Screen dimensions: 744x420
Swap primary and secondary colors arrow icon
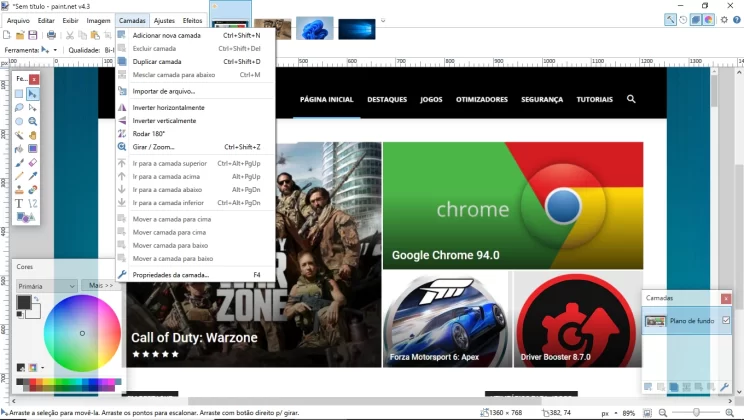[36, 299]
